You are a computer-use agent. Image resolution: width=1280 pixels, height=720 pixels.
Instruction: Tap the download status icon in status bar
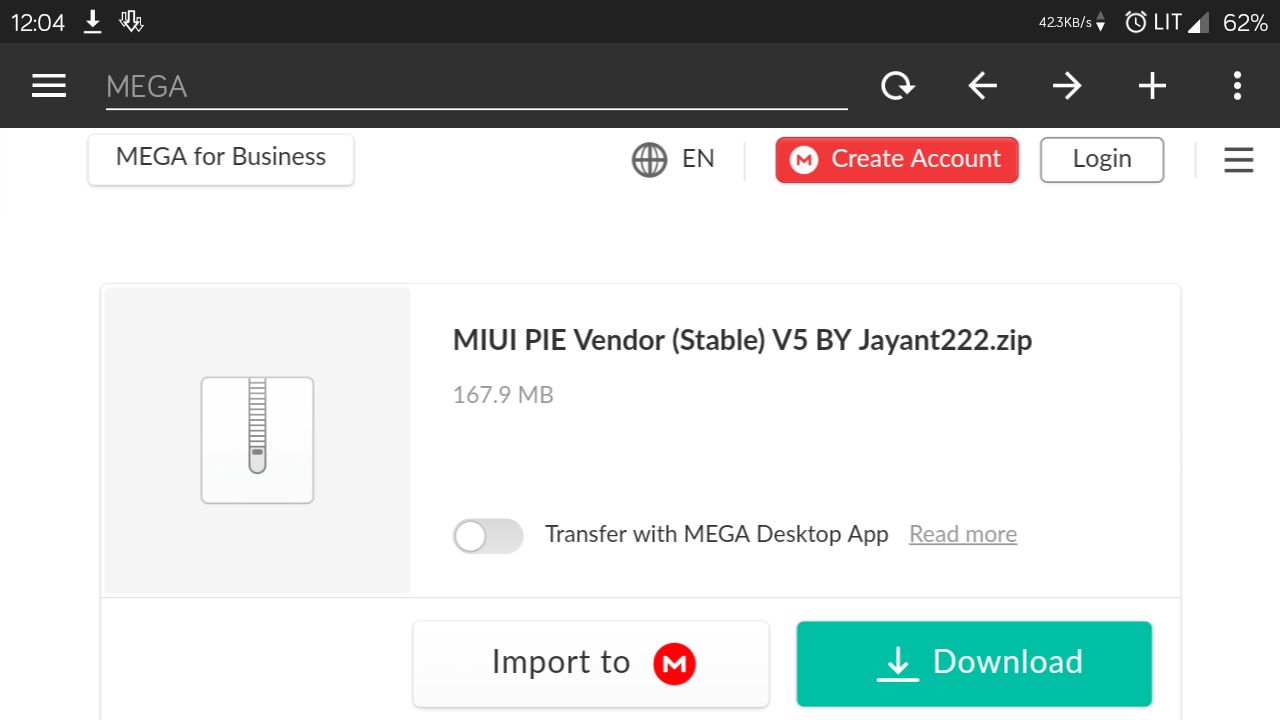[92, 22]
